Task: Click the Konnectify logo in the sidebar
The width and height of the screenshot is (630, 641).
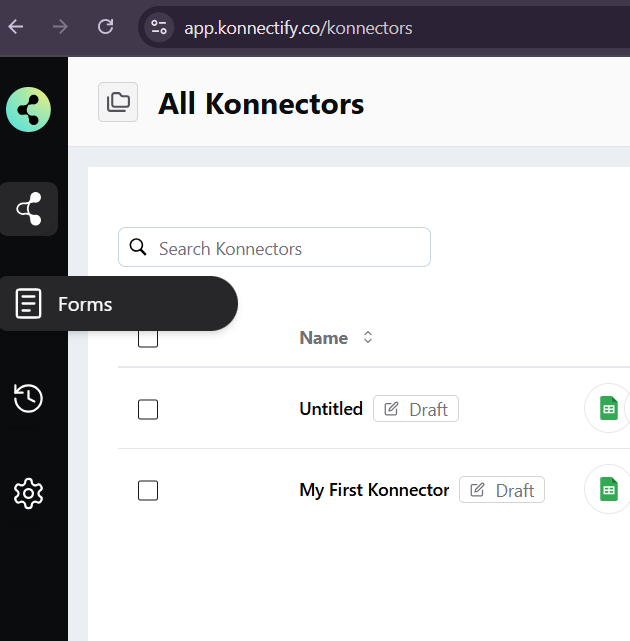Action: 28,110
